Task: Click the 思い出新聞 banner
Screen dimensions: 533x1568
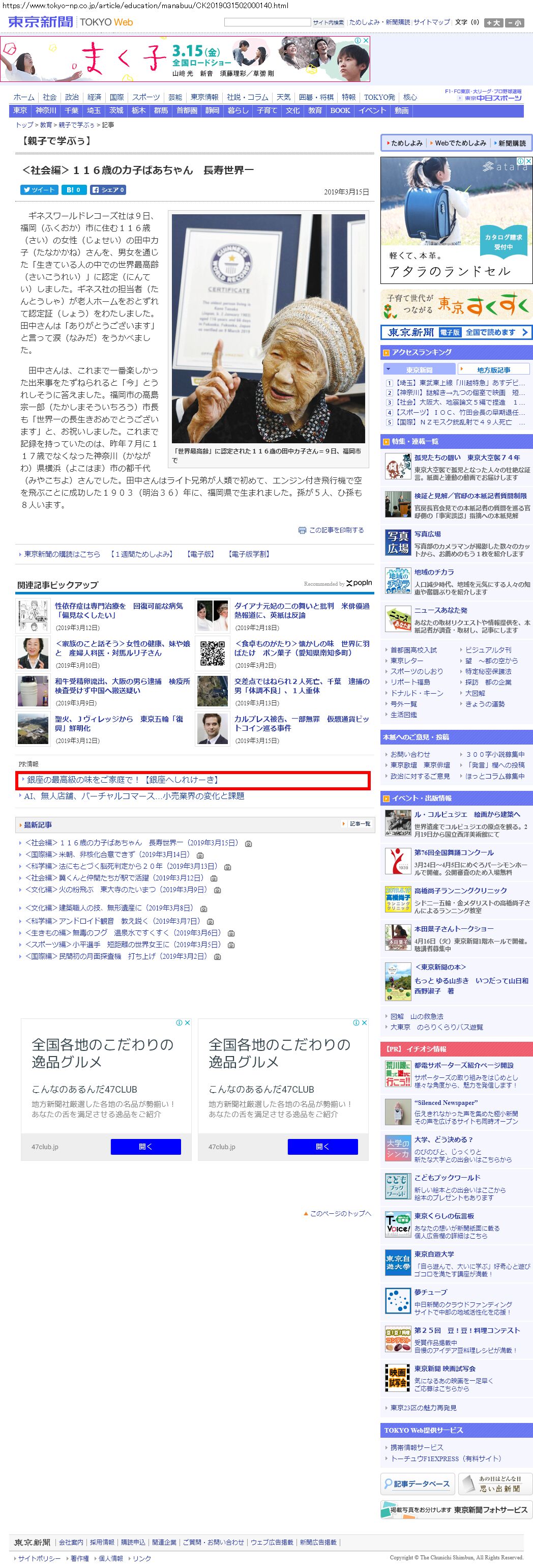Action: click(495, 1484)
